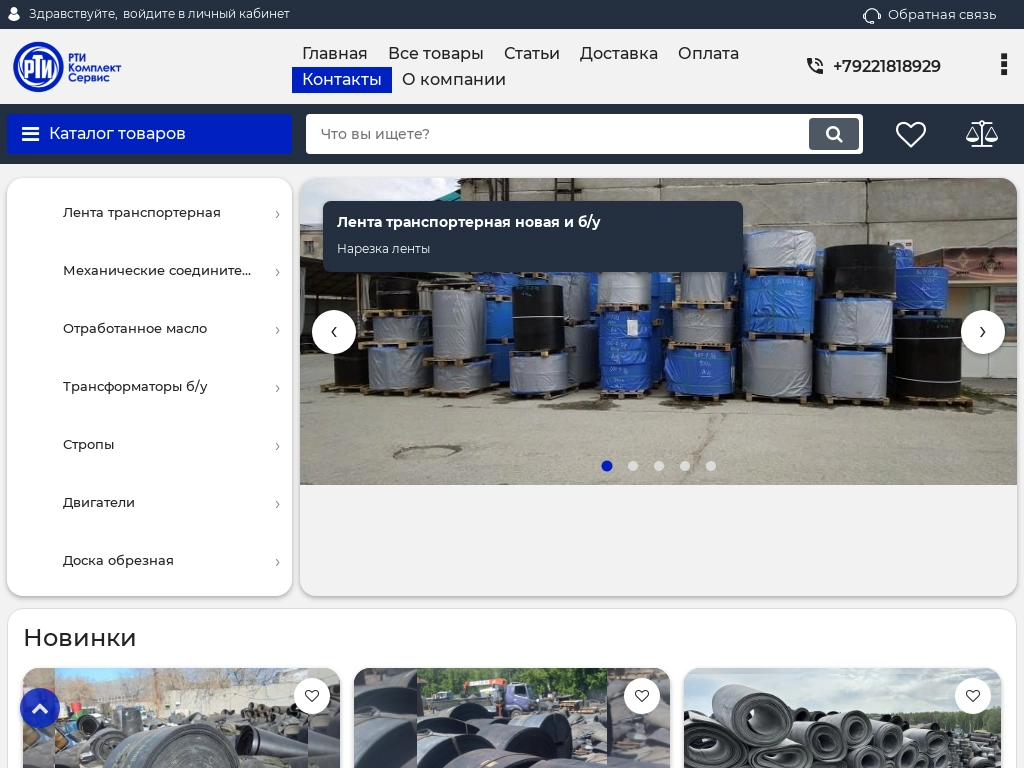
Task: Open 'Двигатели' category
Action: (99, 503)
